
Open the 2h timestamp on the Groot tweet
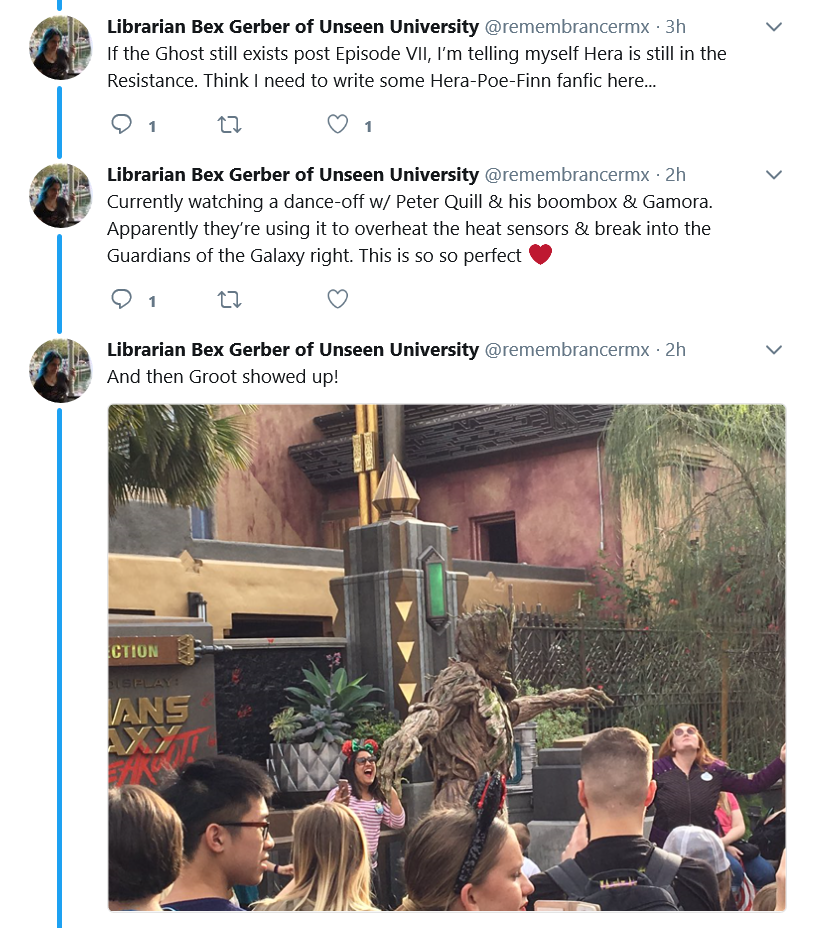pyautogui.click(x=675, y=350)
